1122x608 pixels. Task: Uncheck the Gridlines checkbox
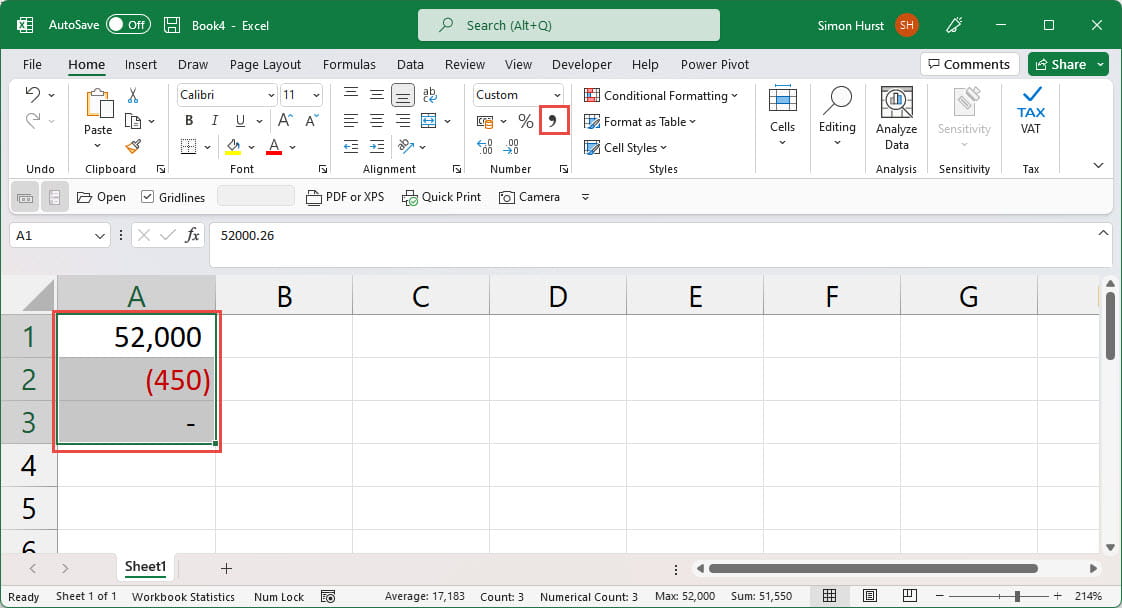coord(148,197)
